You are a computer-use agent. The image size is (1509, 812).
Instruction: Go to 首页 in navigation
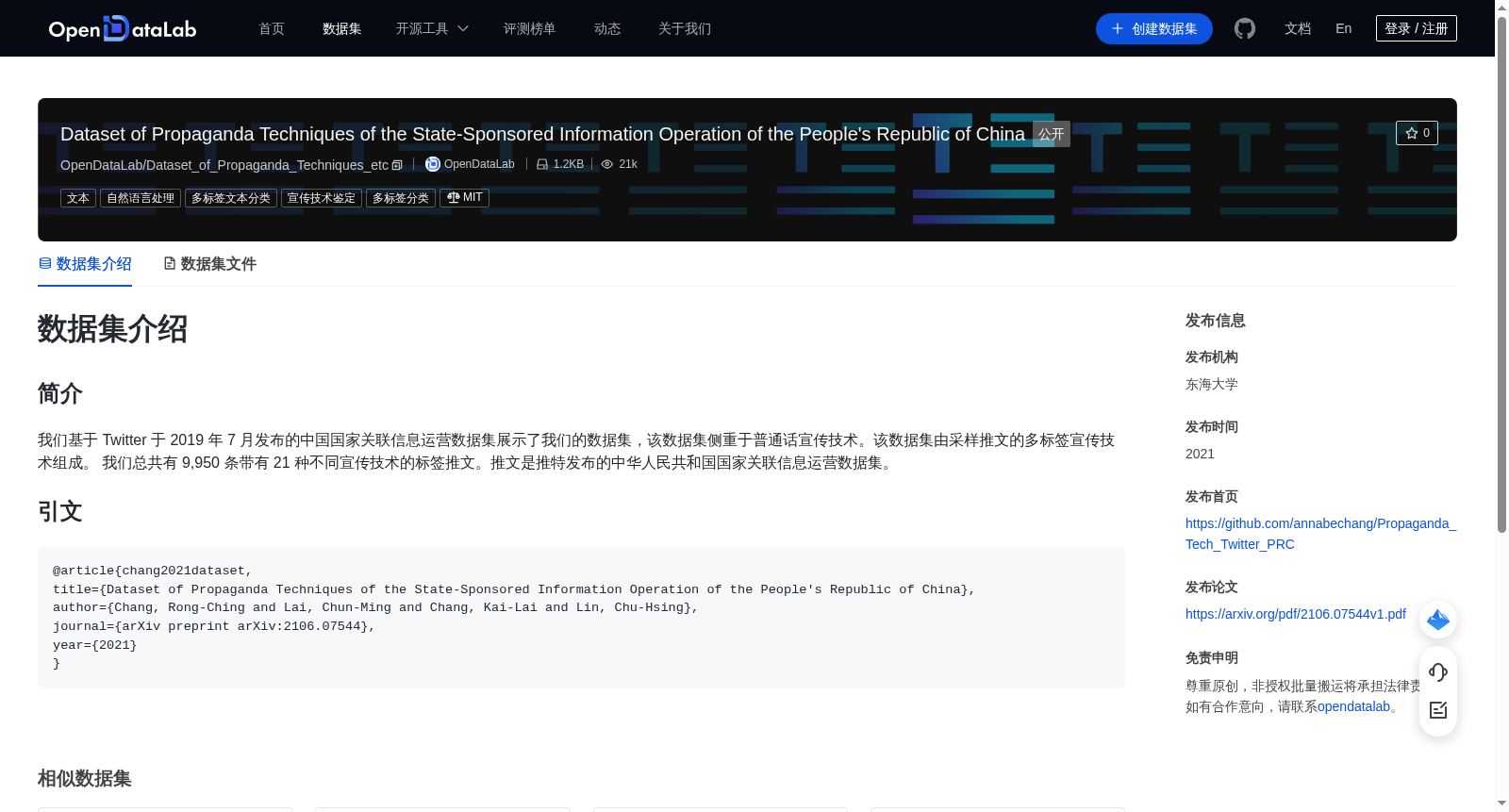point(272,28)
